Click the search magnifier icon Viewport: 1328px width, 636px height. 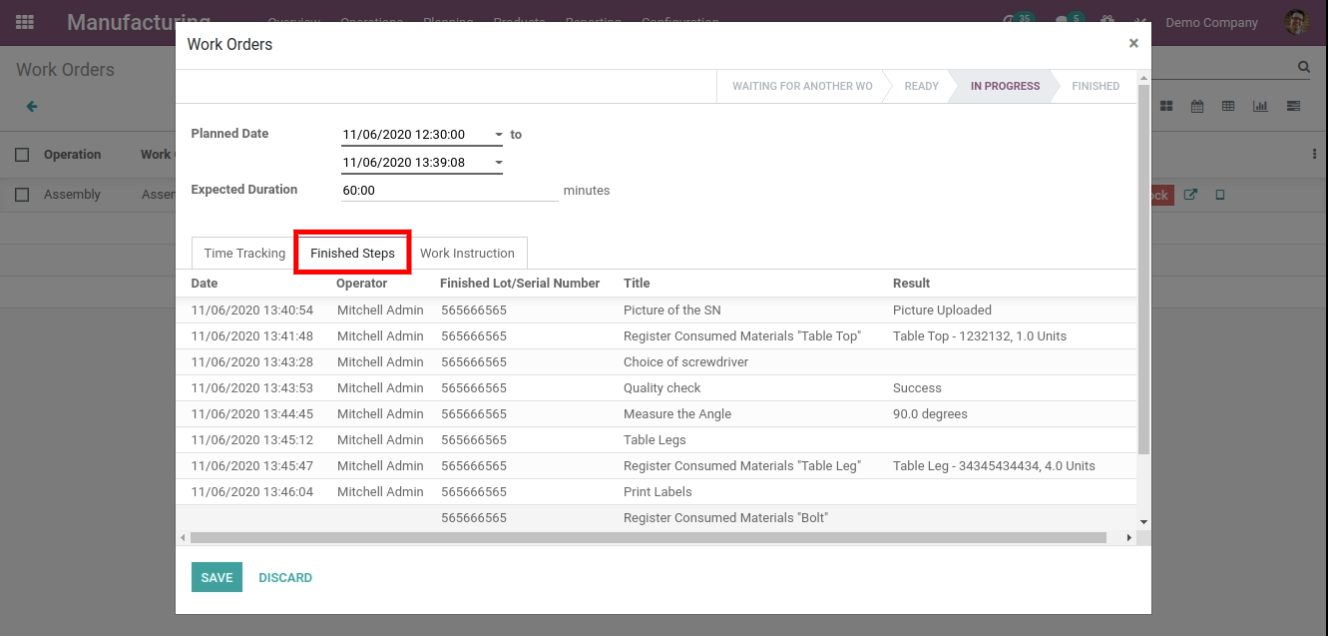(x=1303, y=68)
